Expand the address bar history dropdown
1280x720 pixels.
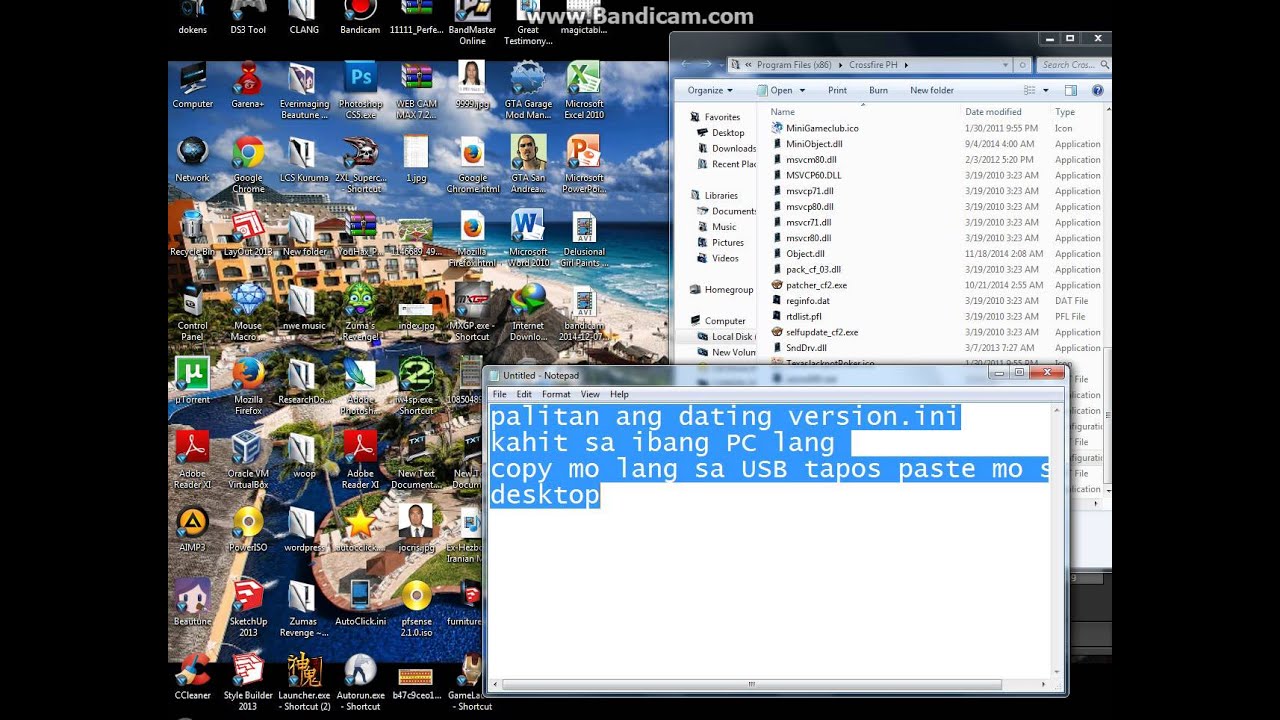[1005, 65]
